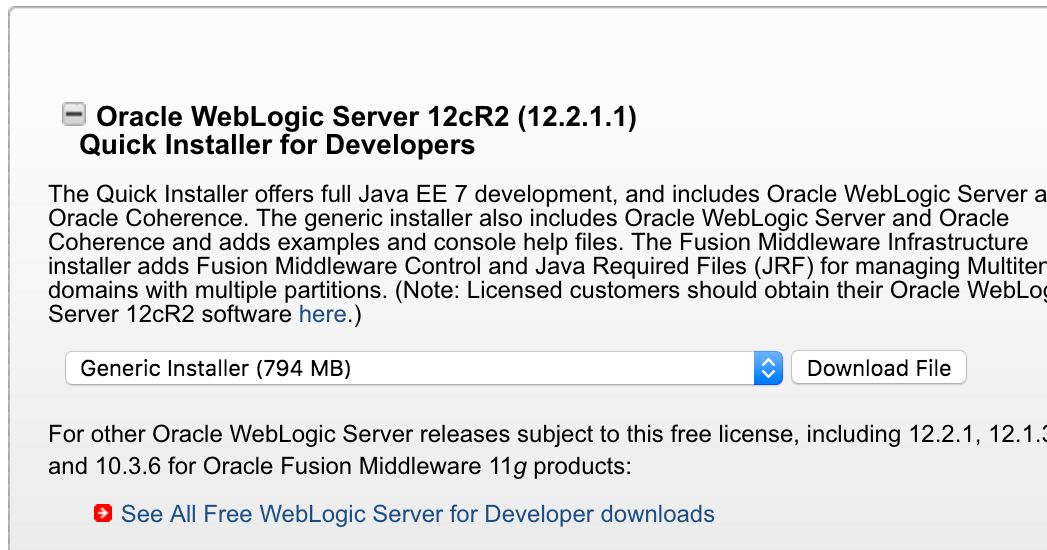Open the 'here' licensed software link
The height and width of the screenshot is (550, 1047).
point(323,314)
